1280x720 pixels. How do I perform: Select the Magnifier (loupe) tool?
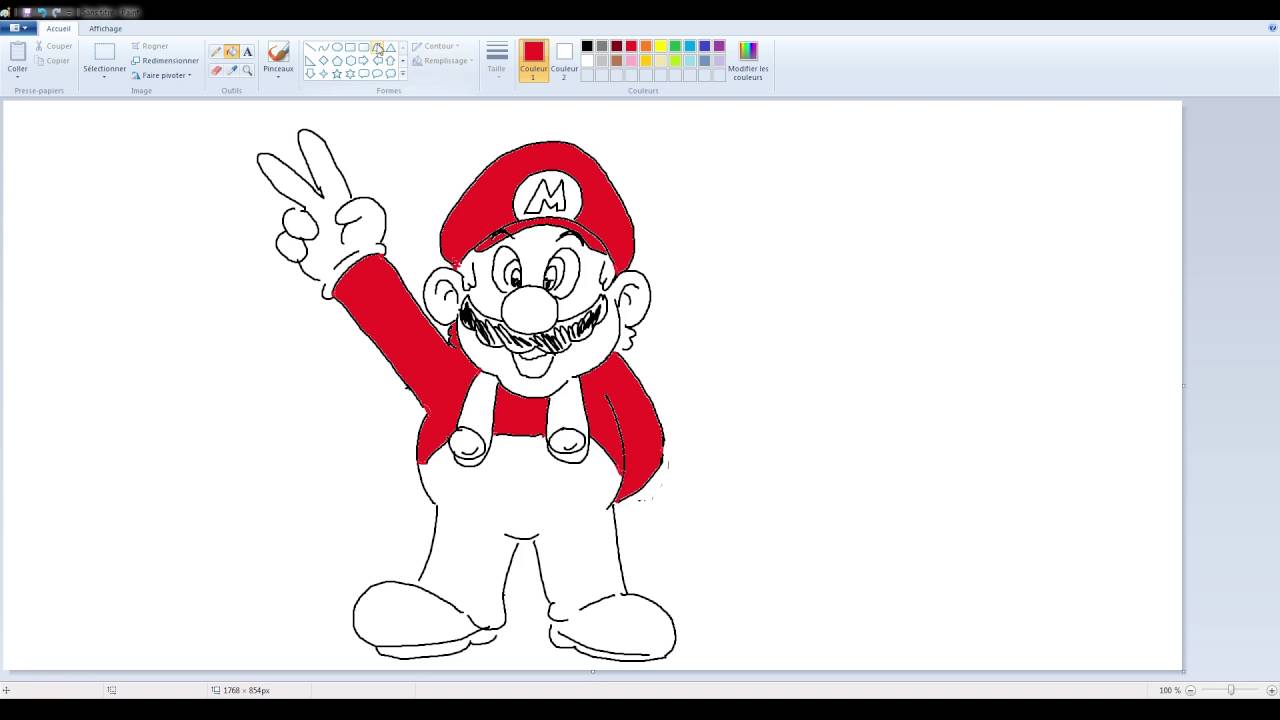tap(247, 70)
